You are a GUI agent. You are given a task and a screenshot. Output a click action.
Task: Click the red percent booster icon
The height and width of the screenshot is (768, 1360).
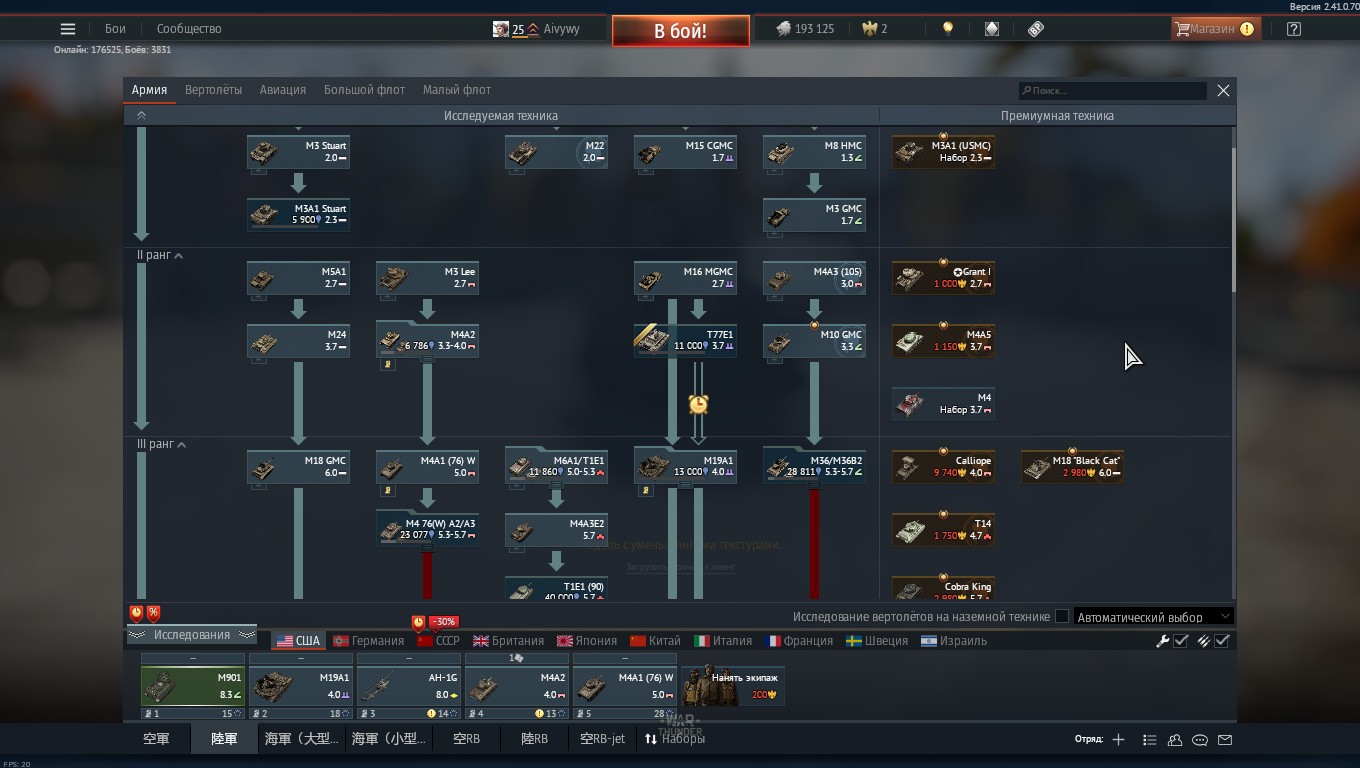pos(153,612)
